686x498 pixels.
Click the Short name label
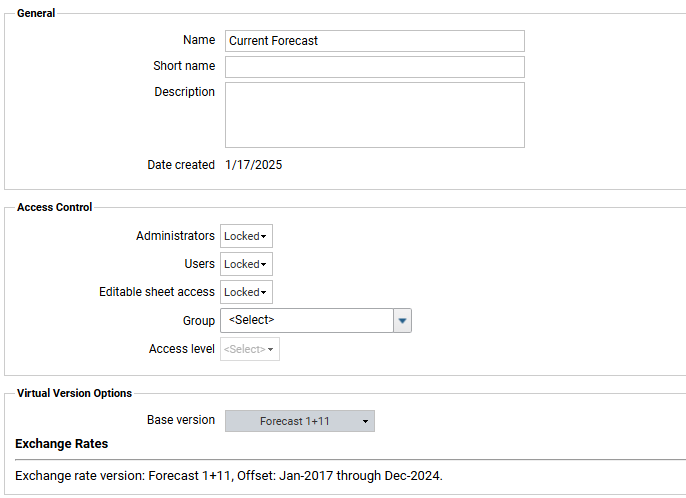[x=184, y=66]
